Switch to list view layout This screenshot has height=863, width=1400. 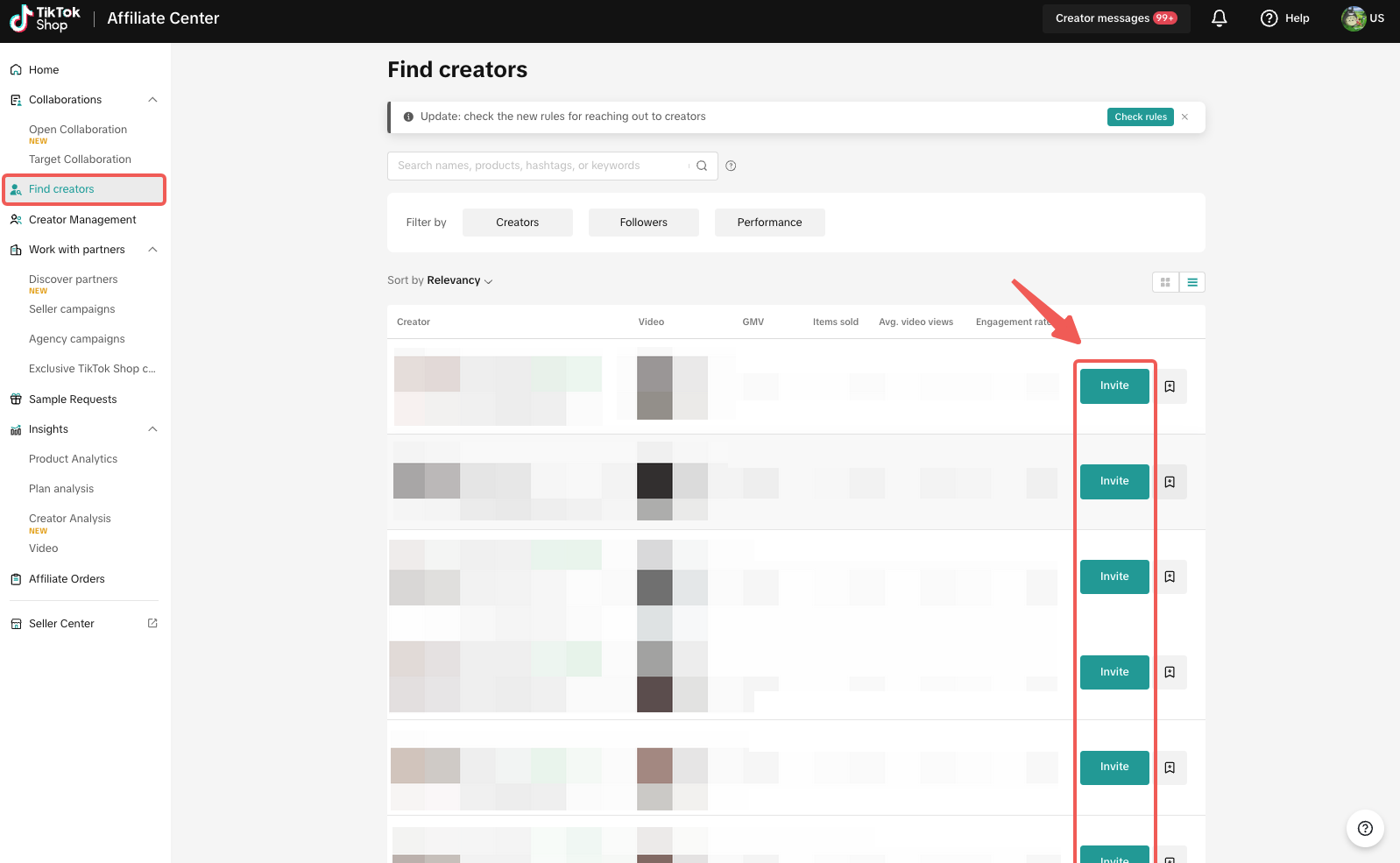pyautogui.click(x=1192, y=282)
